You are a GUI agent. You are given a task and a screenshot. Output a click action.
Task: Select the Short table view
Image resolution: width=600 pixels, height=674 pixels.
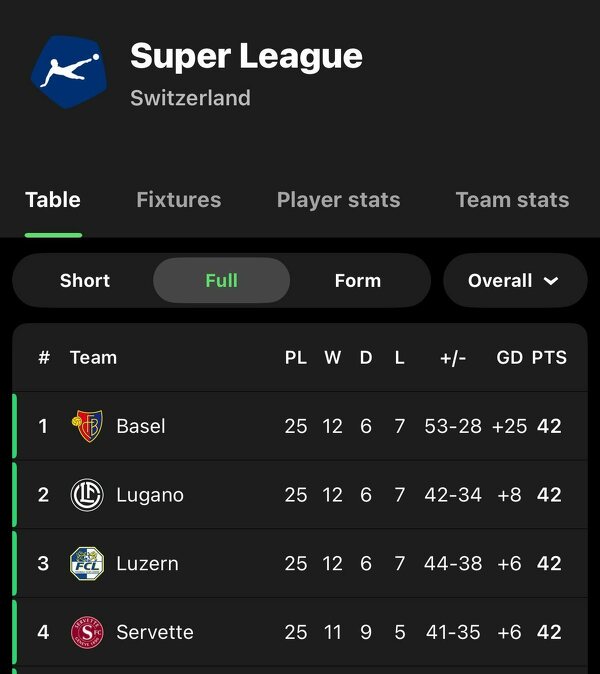[x=85, y=281]
